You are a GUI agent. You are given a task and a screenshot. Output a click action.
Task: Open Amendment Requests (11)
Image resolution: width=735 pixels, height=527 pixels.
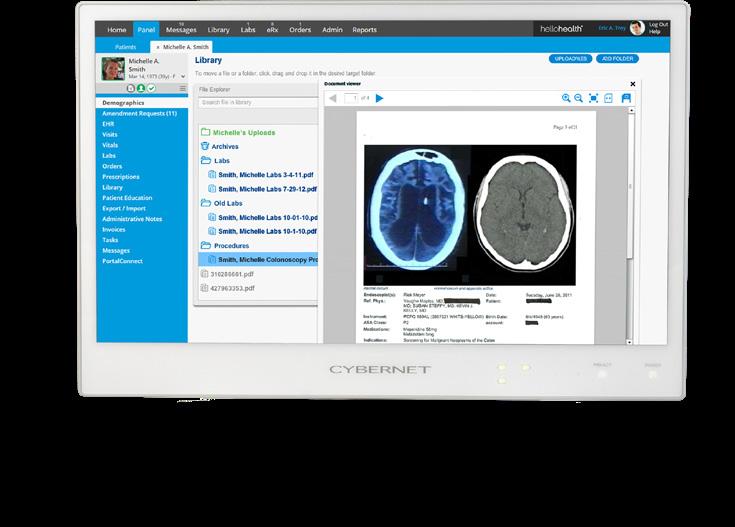(140, 113)
